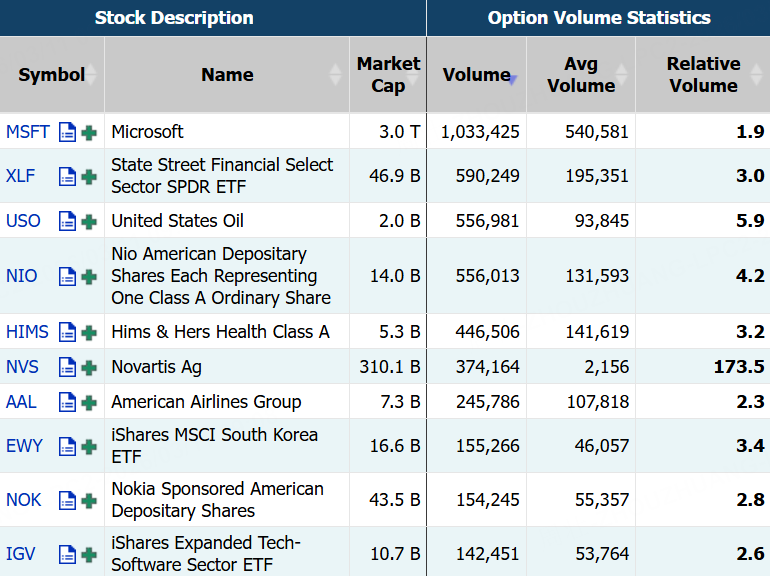Sort by Avg Volume column header
The image size is (770, 576).
click(x=581, y=75)
